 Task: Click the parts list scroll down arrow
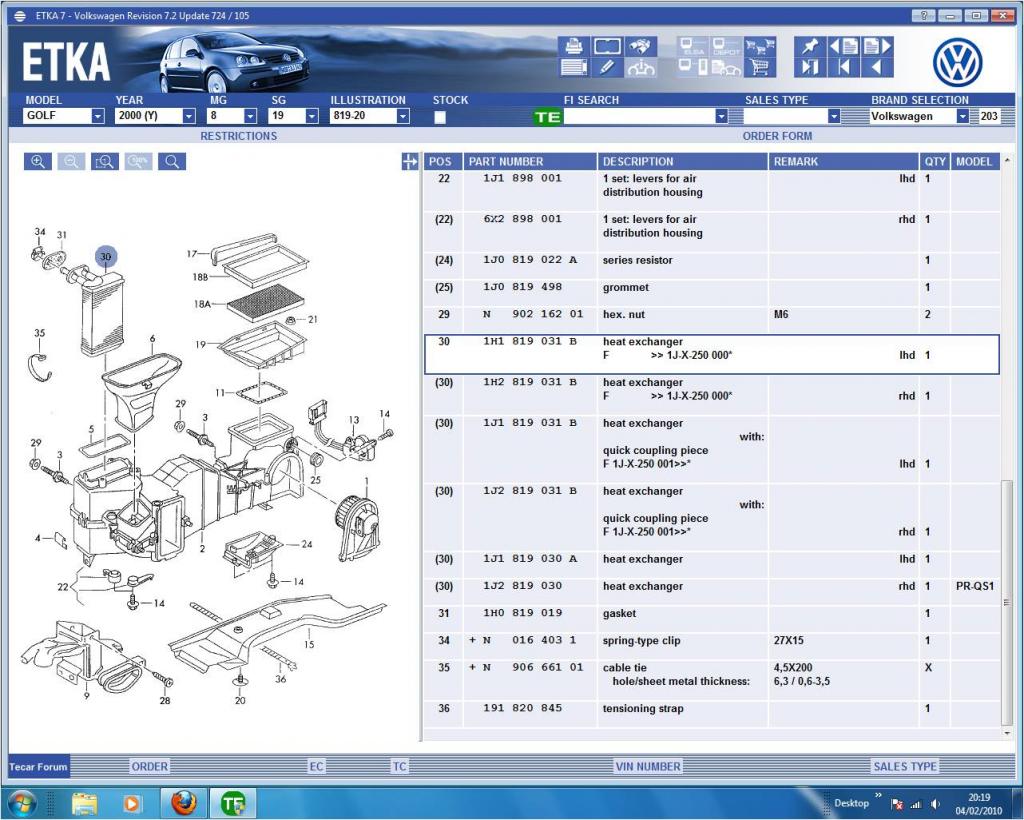[x=1006, y=734]
